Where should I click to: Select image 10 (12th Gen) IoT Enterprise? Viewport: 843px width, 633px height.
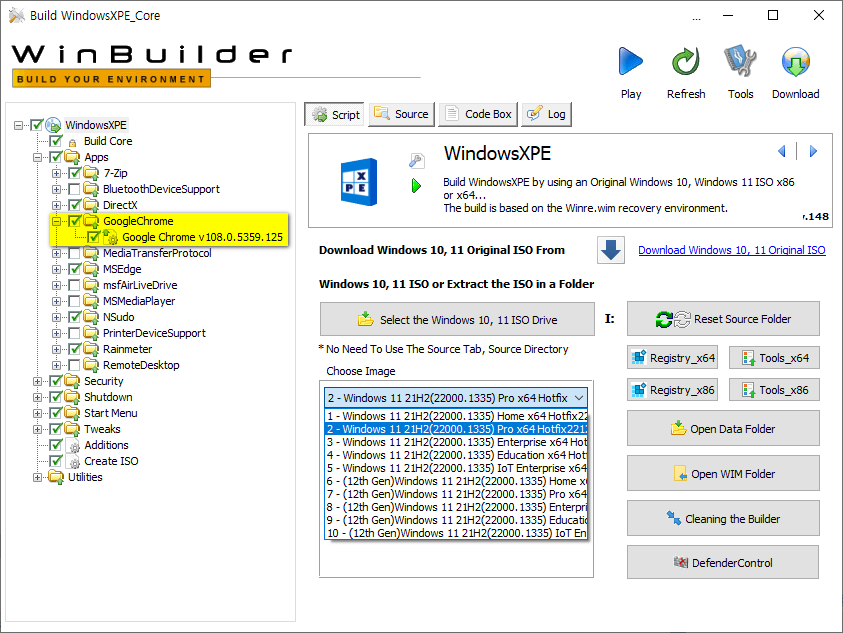456,533
